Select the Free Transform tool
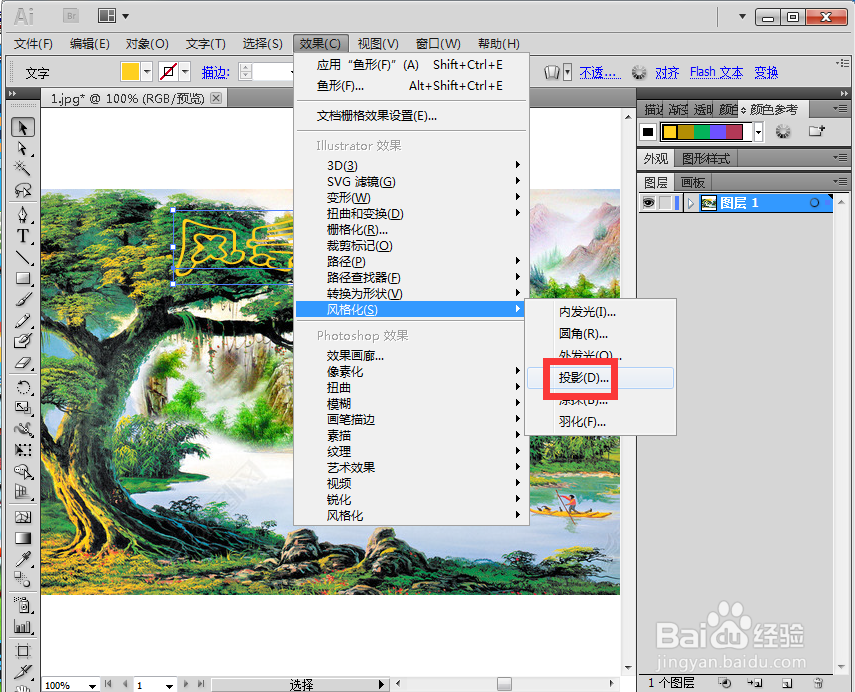Image resolution: width=855 pixels, height=692 pixels. click(22, 450)
